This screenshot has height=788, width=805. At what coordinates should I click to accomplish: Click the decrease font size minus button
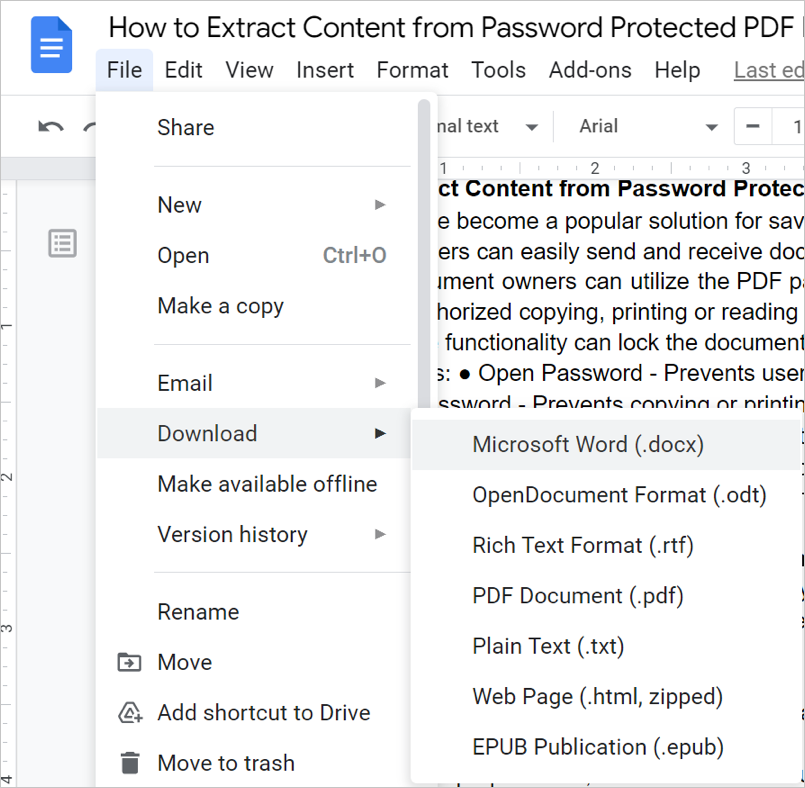click(753, 127)
